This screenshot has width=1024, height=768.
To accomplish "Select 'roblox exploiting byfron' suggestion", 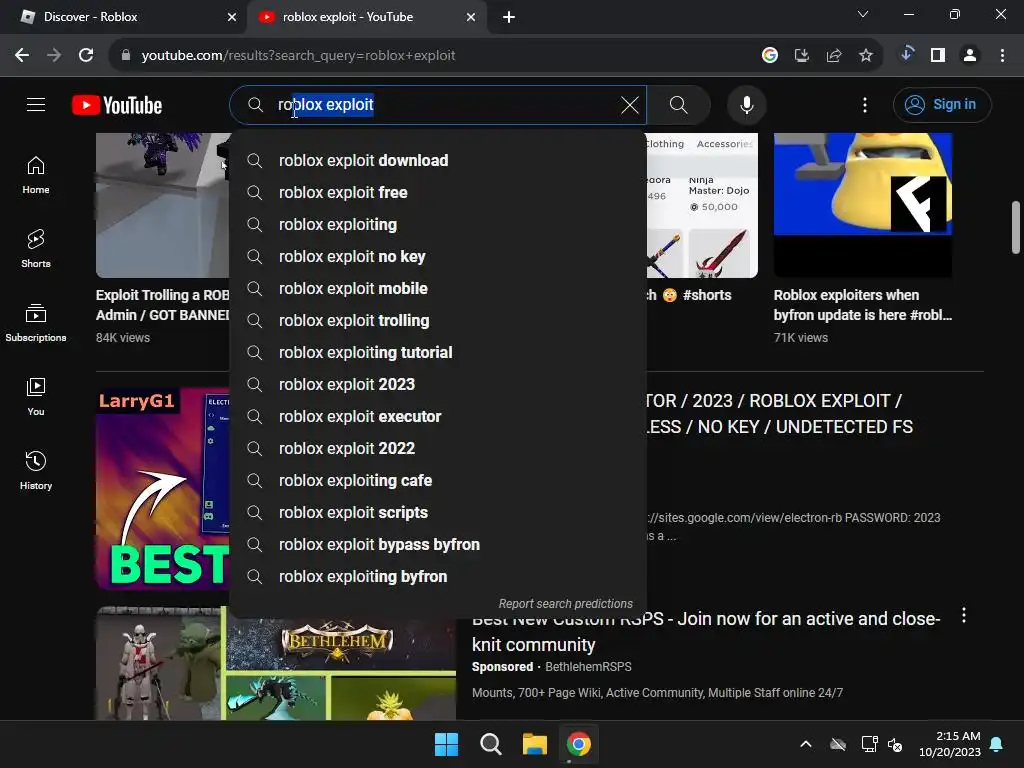I will 438,577.
